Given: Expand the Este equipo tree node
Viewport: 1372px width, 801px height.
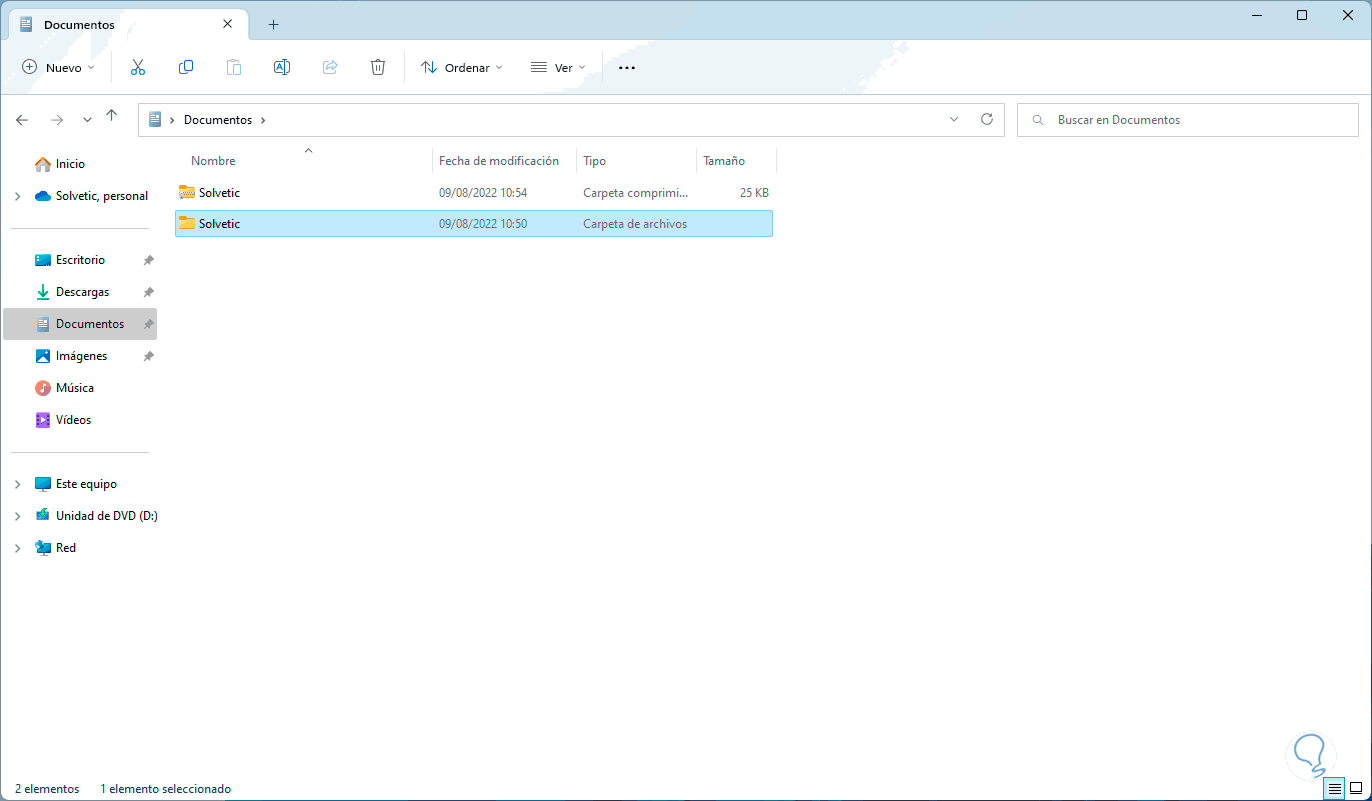Looking at the screenshot, I should tap(18, 484).
